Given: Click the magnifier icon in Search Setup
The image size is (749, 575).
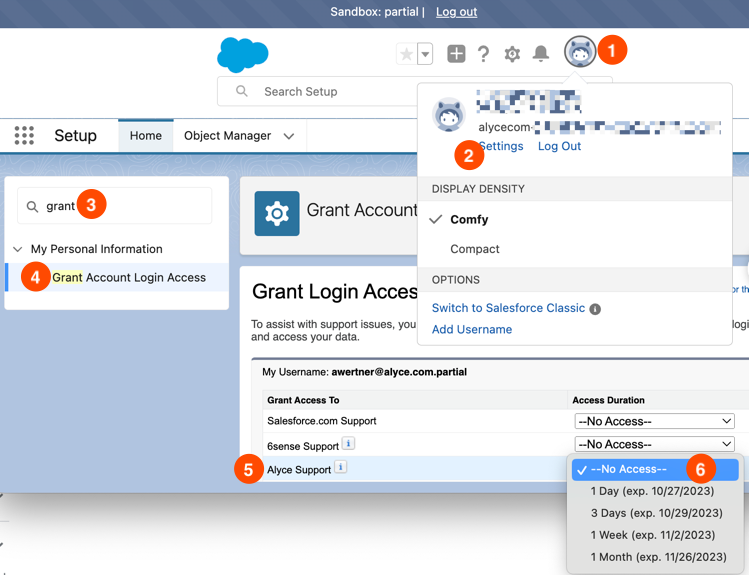Looking at the screenshot, I should (x=242, y=91).
